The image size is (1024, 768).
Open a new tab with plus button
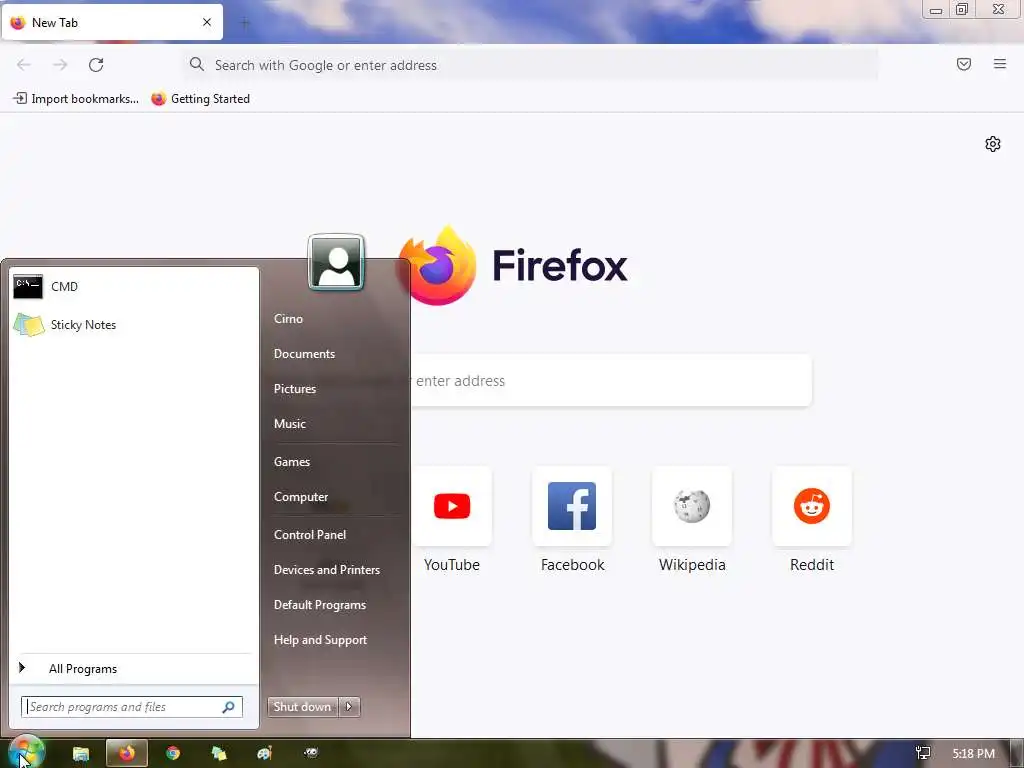[x=245, y=24]
